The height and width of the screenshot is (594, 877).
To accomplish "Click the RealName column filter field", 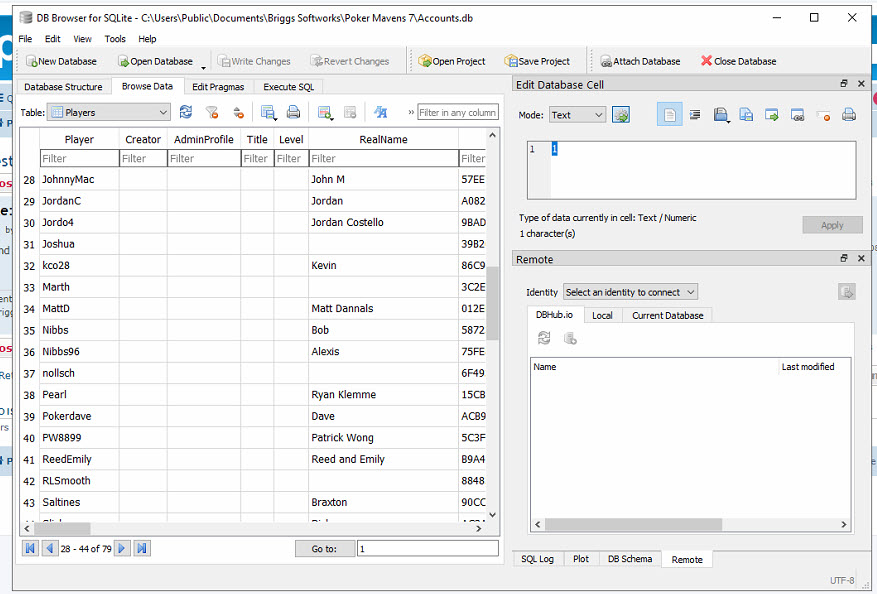I will point(382,159).
